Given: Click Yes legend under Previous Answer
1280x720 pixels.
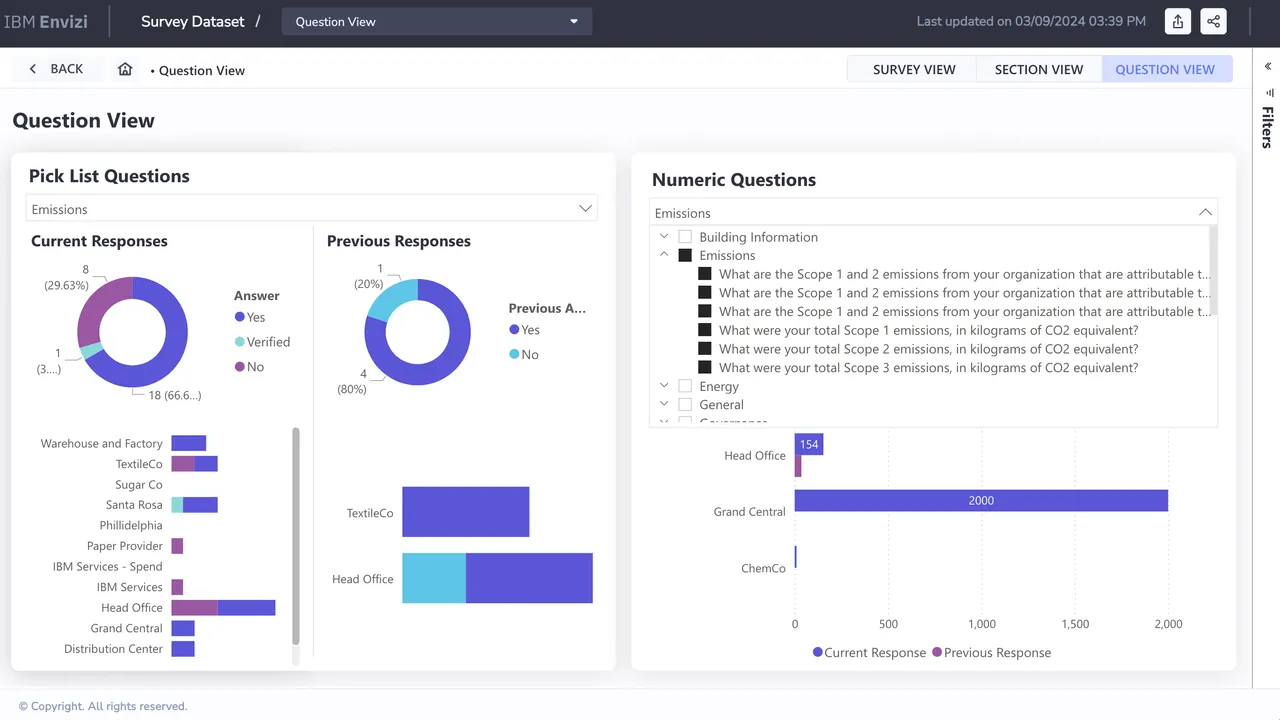Looking at the screenshot, I should click(524, 330).
